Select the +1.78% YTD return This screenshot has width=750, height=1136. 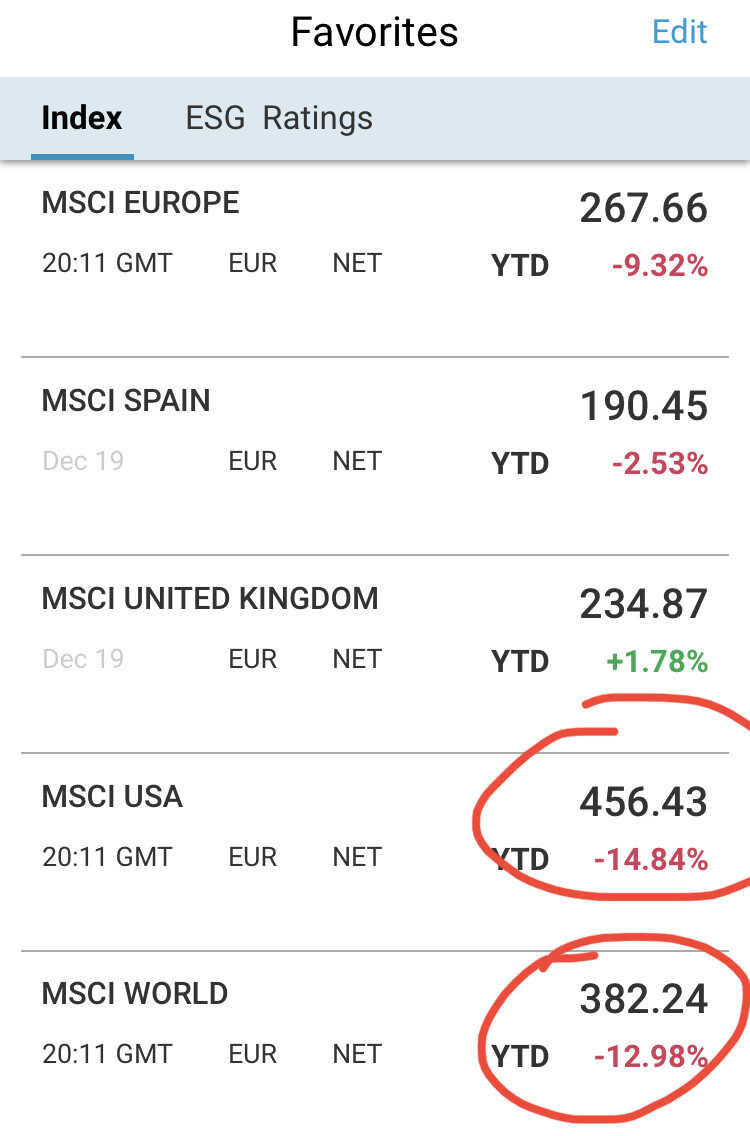click(658, 662)
